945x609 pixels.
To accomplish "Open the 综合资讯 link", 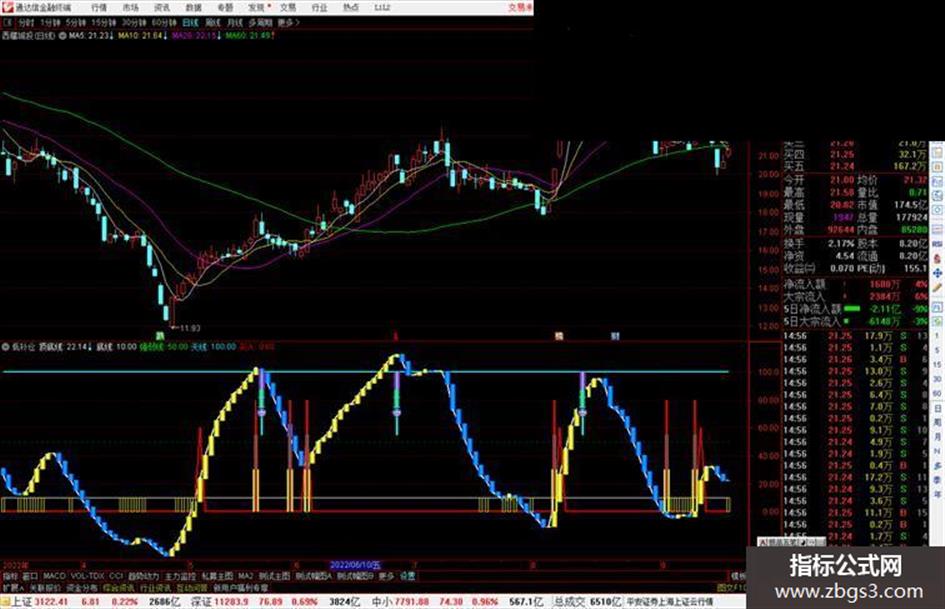I will coord(119,587).
